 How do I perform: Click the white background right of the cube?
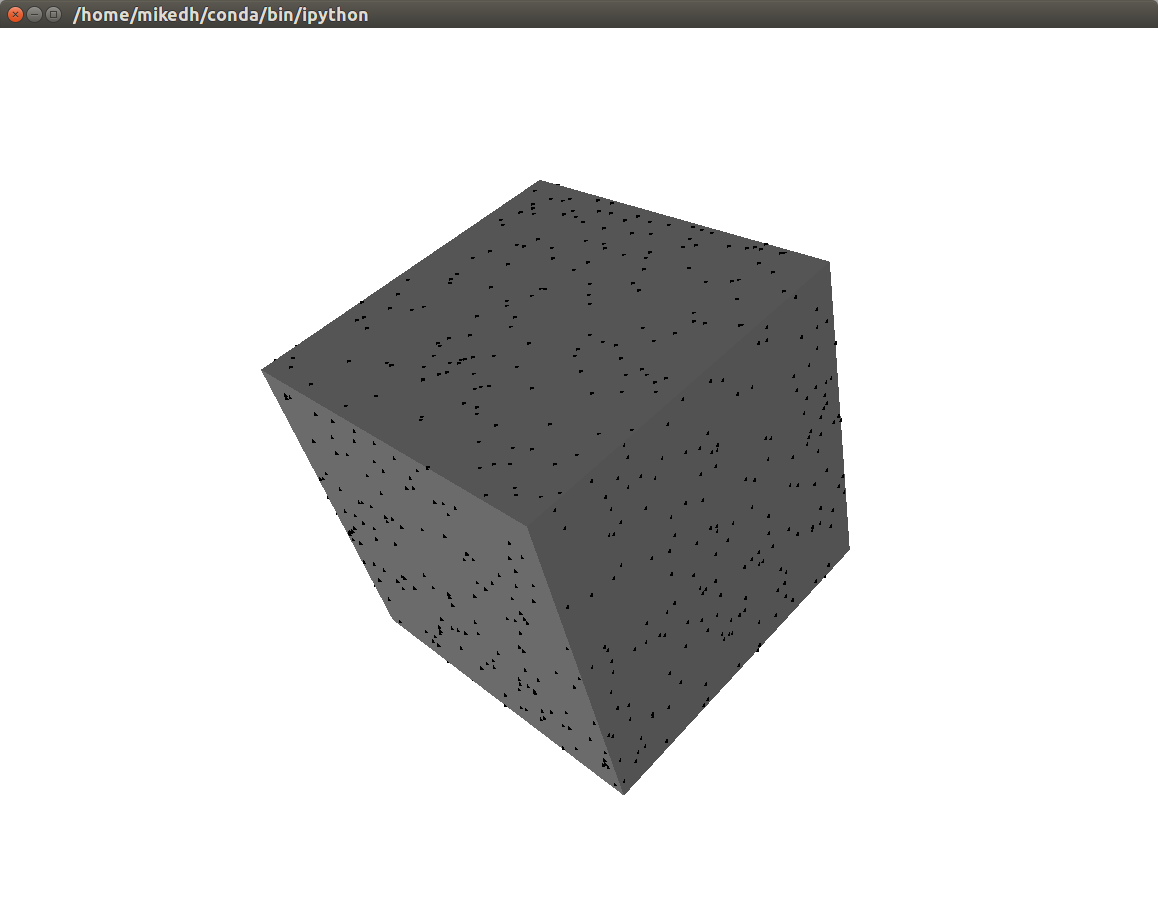tap(1000, 450)
